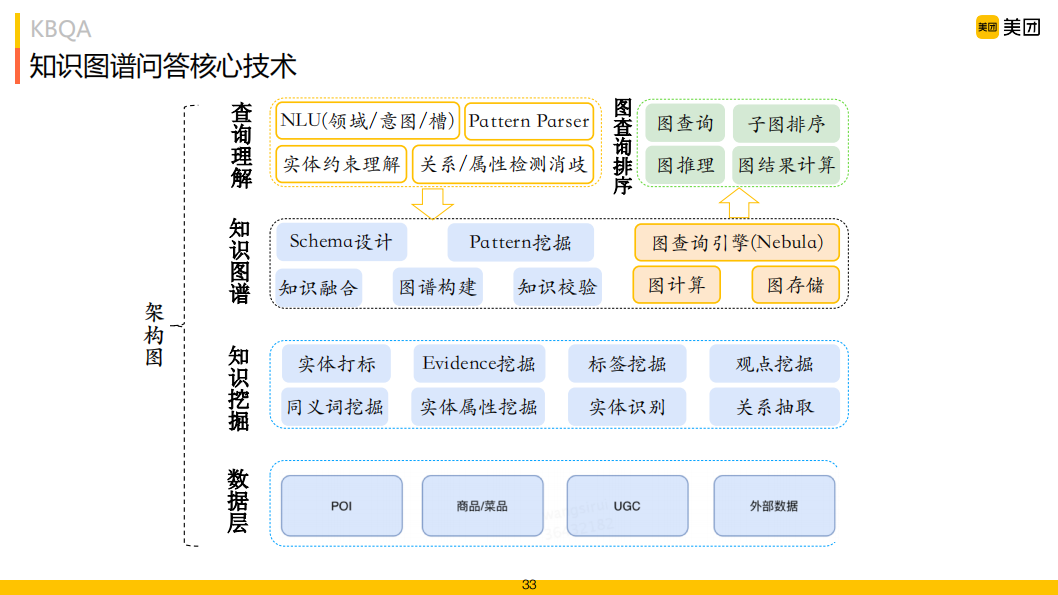Click the Evidence挖掘 box
Image resolution: width=1058 pixels, height=595 pixels.
point(479,364)
